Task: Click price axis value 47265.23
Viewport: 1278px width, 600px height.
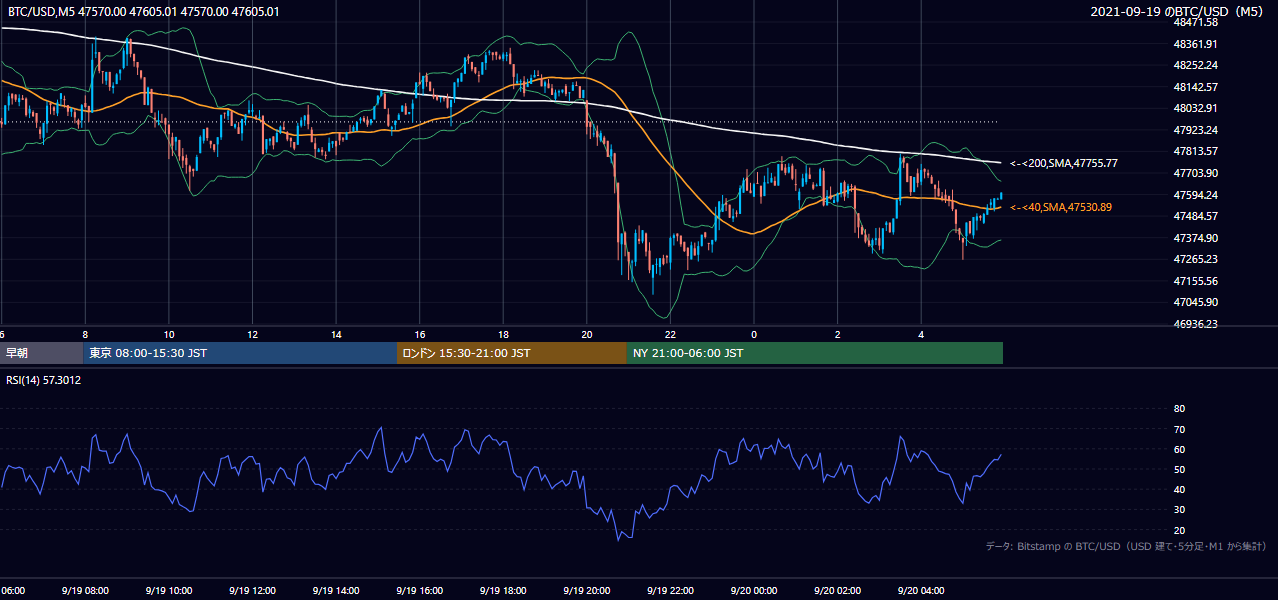Action: pyautogui.click(x=1195, y=259)
